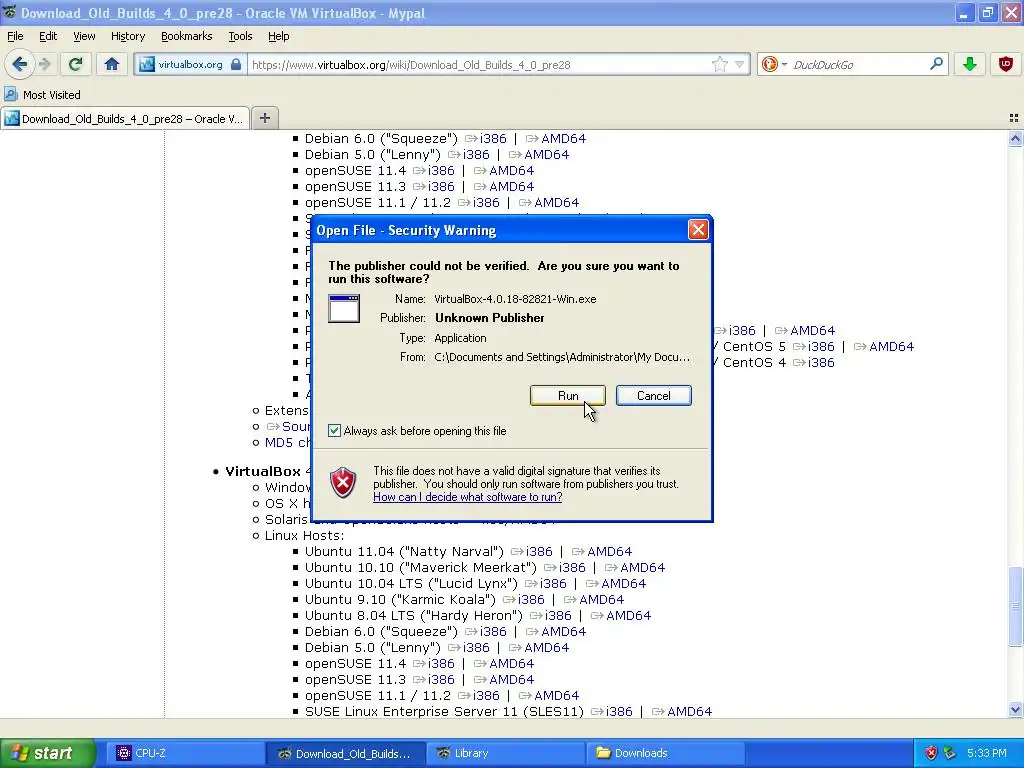
Task: Open the MD5 checksums link
Action: coord(287,443)
